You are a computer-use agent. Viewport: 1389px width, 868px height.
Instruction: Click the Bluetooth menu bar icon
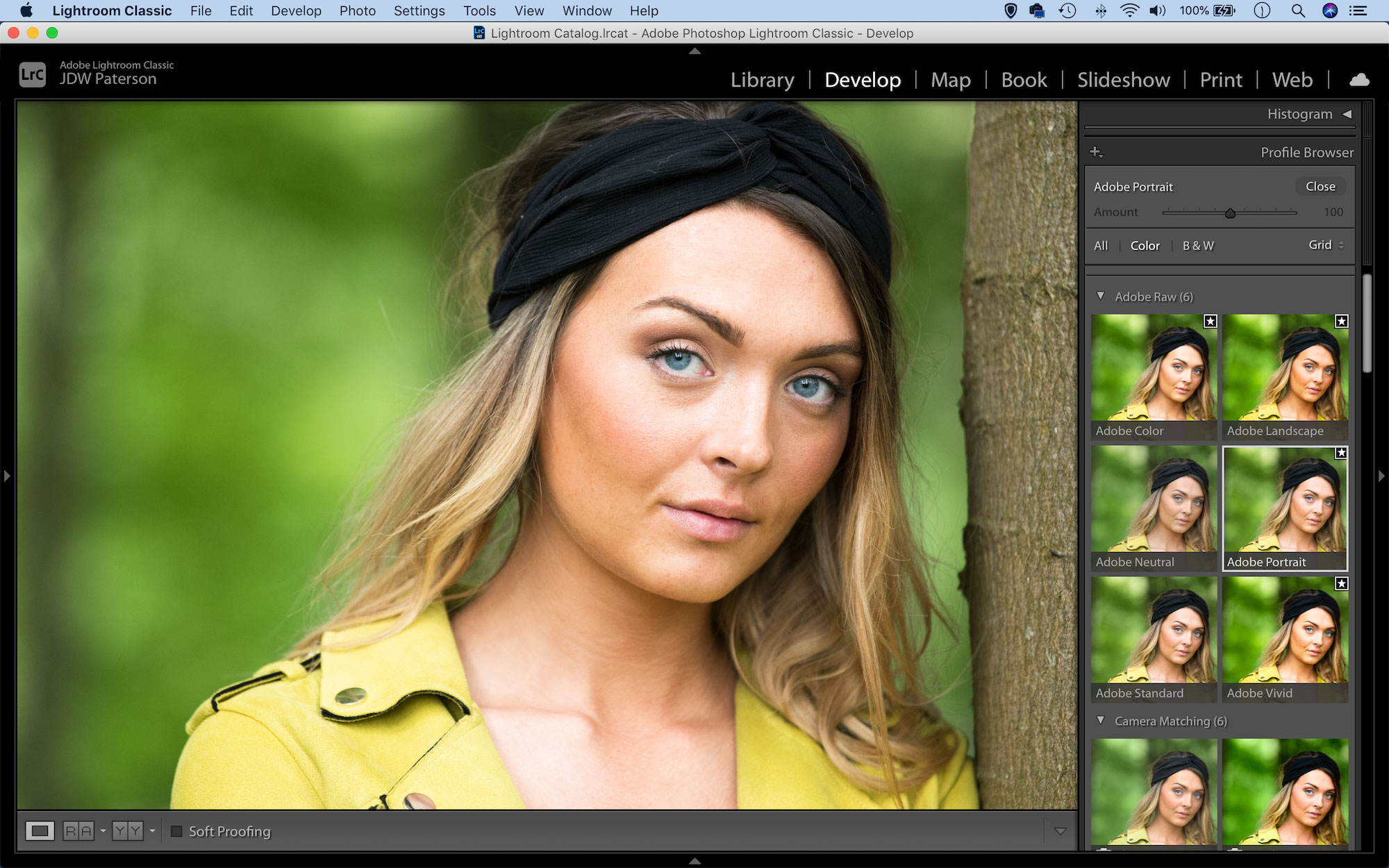coord(1101,10)
